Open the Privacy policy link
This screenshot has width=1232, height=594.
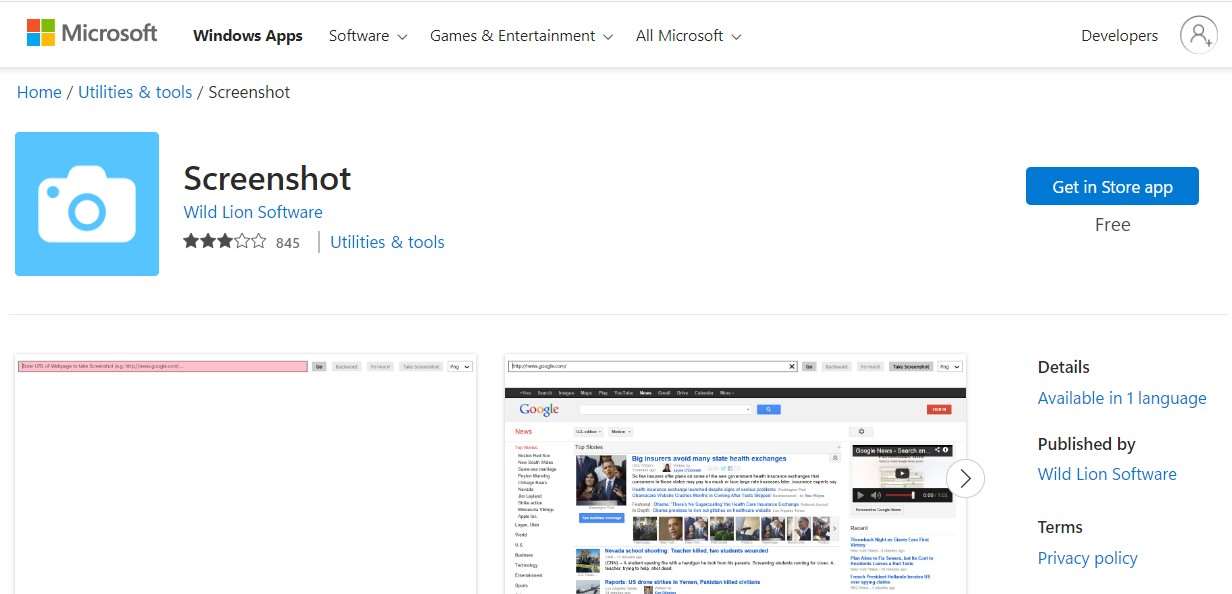[1088, 558]
